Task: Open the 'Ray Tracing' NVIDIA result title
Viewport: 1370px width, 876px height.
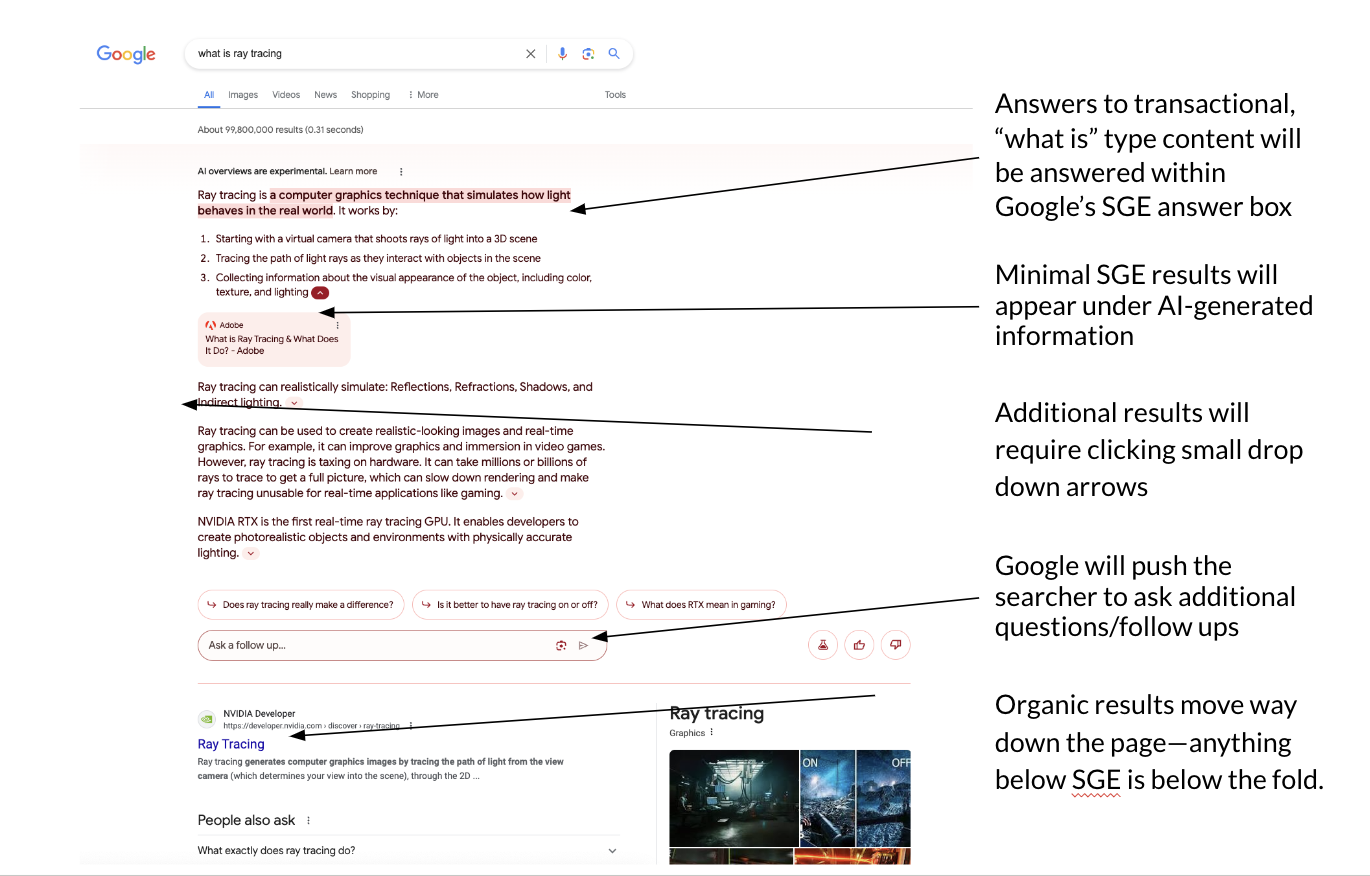Action: (x=231, y=744)
